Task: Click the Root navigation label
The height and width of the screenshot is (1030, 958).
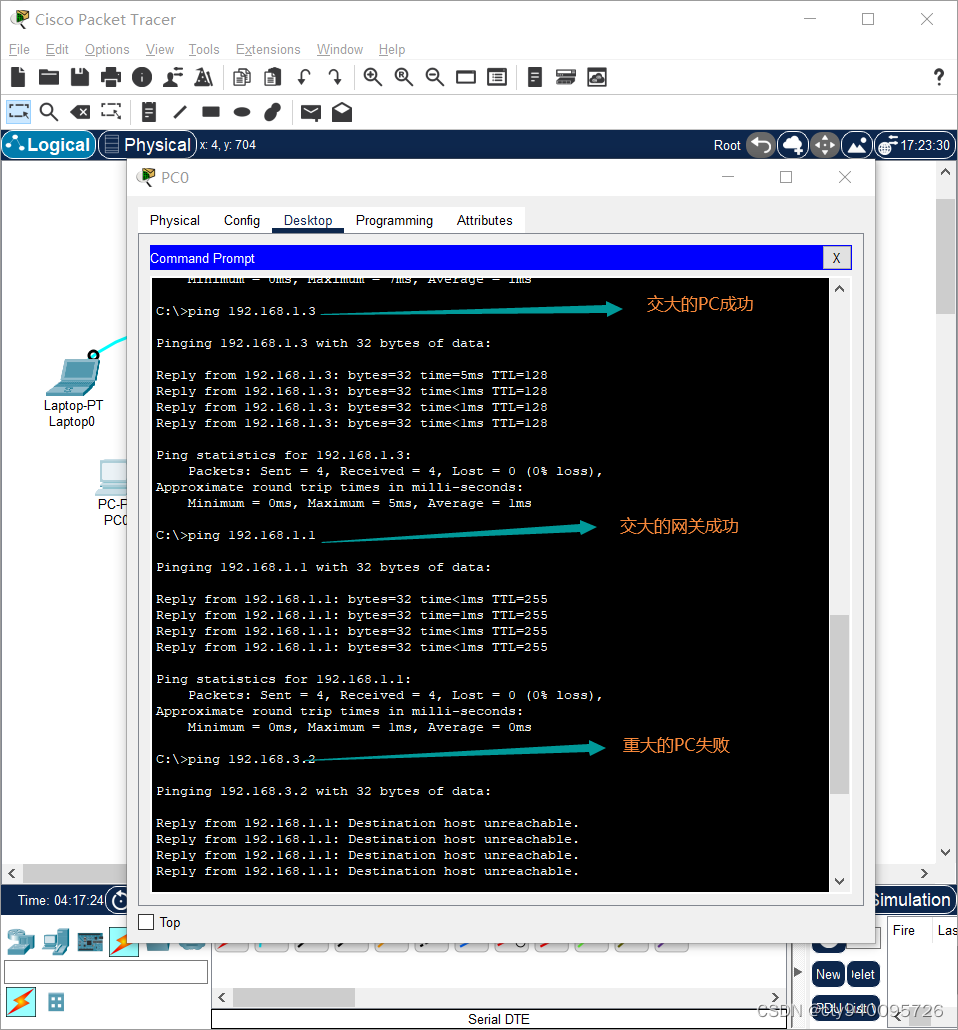Action: pyautogui.click(x=727, y=145)
